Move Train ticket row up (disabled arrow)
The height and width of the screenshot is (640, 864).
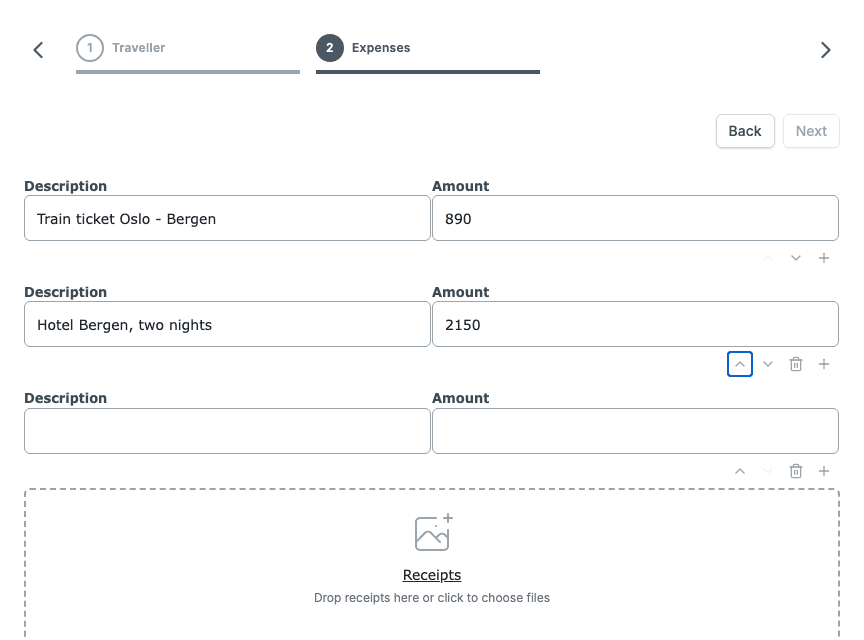[x=768, y=258]
